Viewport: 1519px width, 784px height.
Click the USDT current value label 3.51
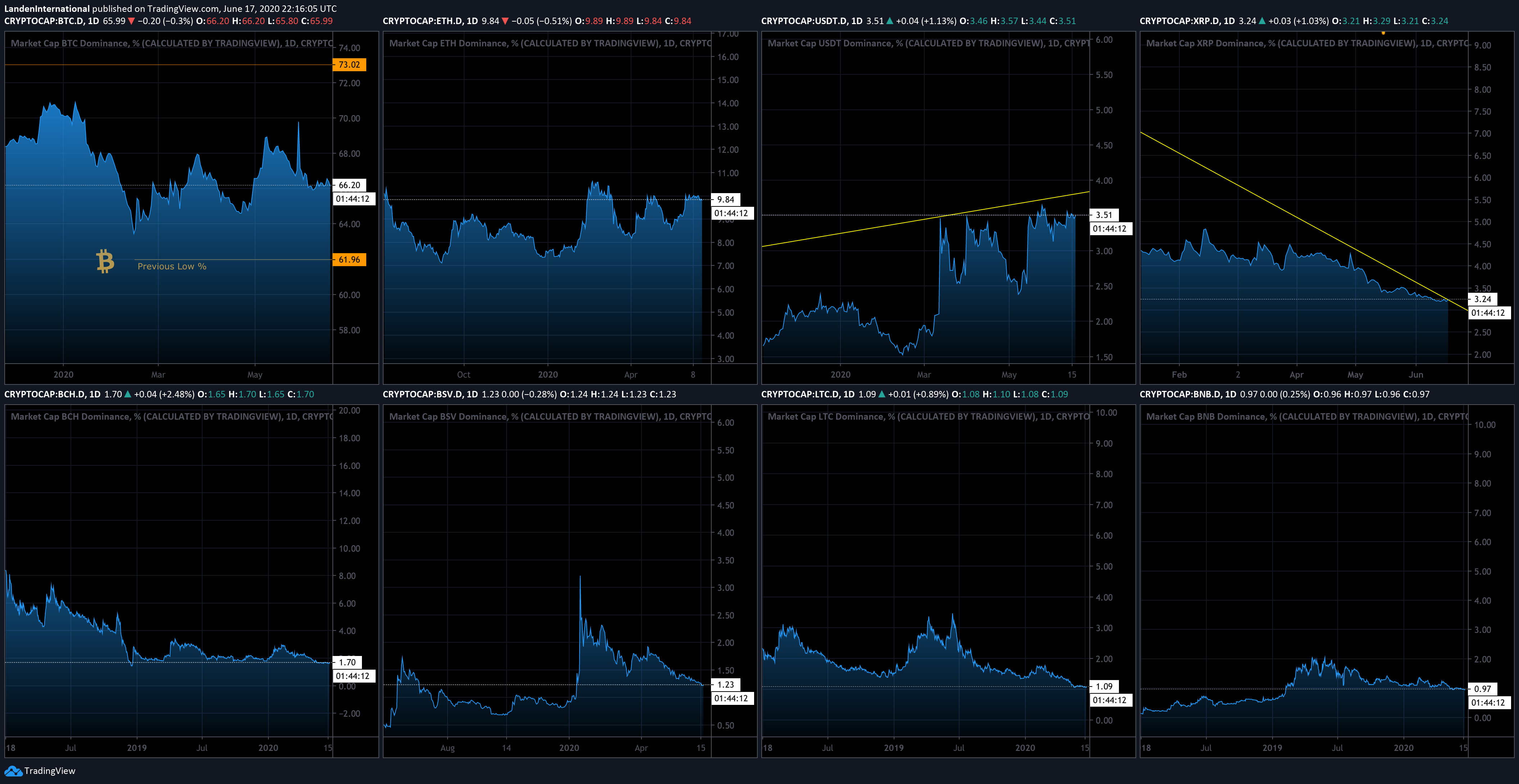pos(1105,215)
